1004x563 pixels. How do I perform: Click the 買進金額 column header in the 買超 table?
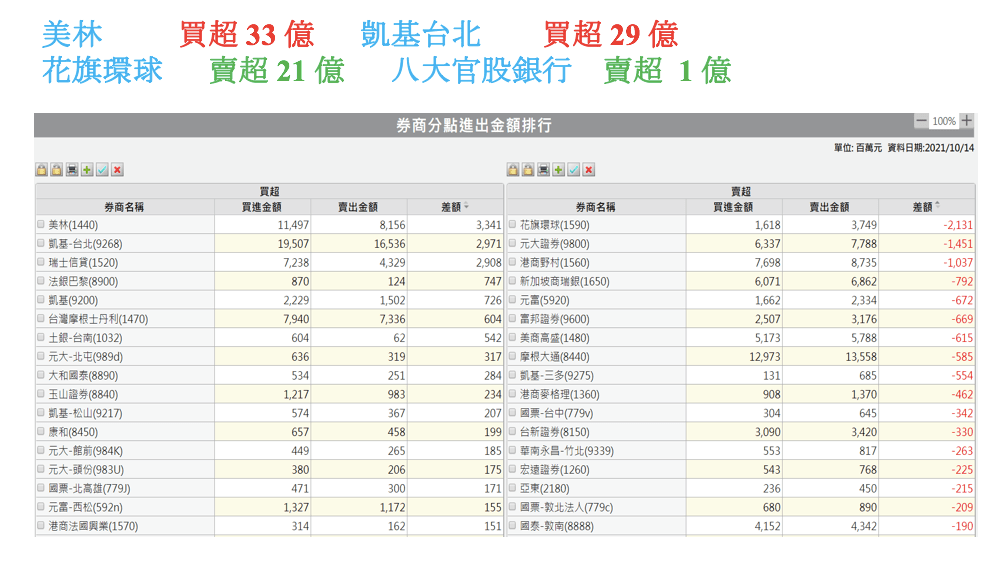(262, 207)
